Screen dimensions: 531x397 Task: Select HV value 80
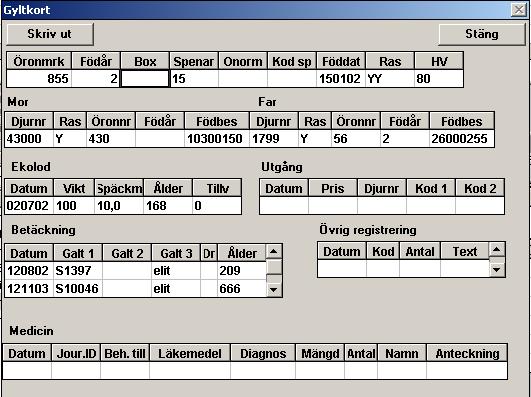point(439,79)
